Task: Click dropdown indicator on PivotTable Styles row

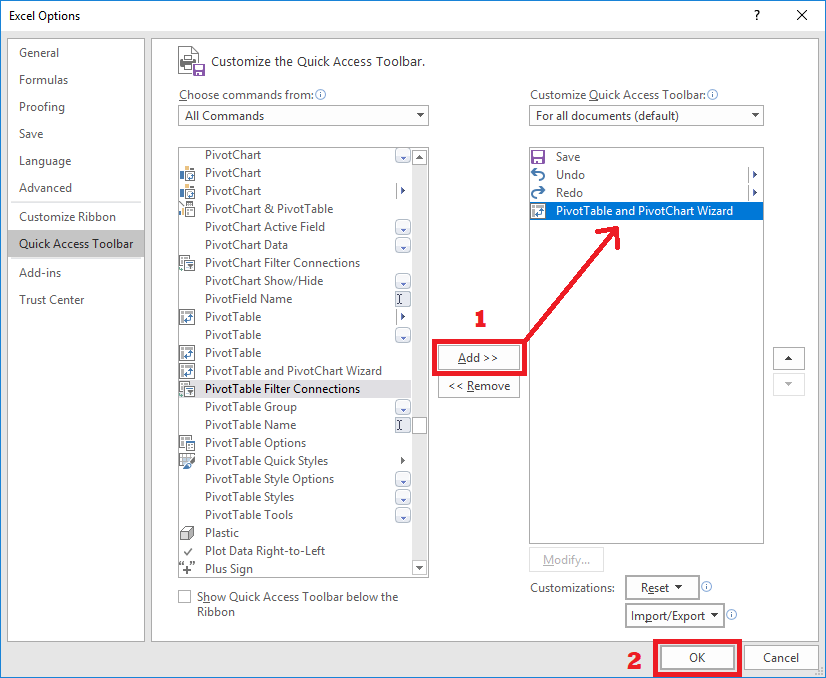Action: coord(403,498)
